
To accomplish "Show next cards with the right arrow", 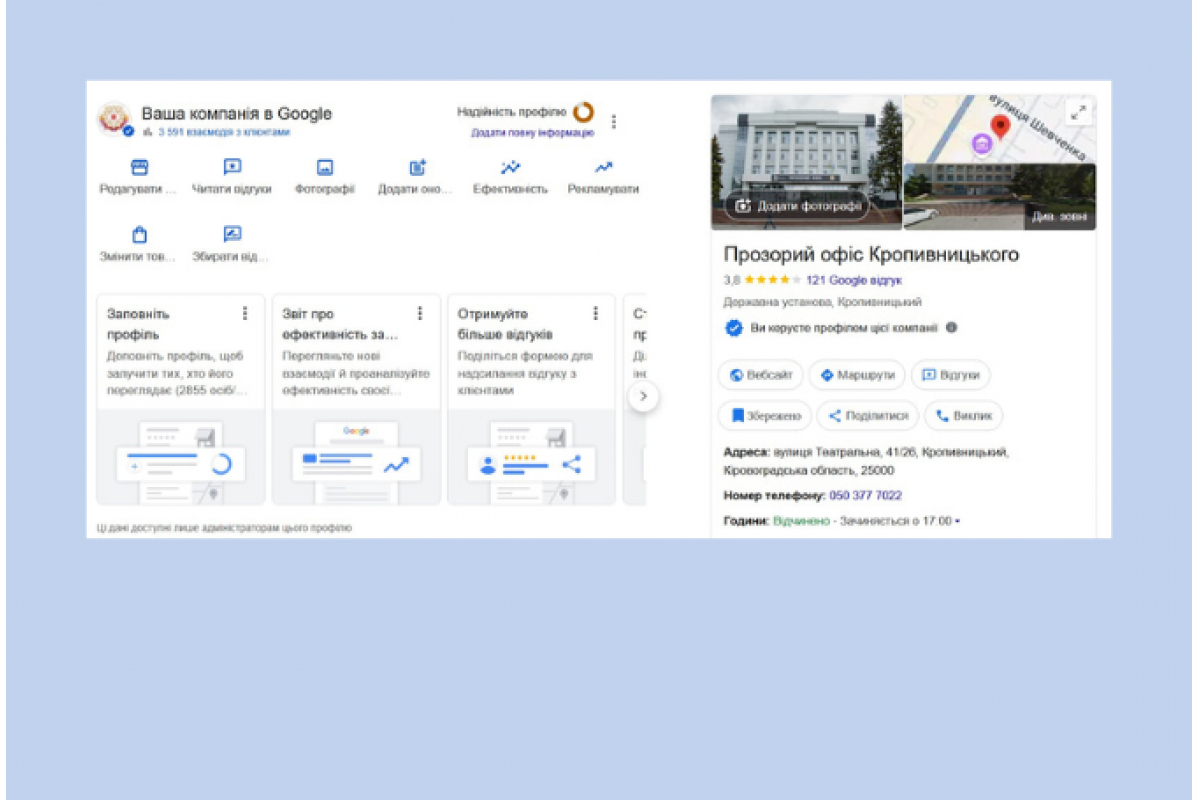I will (x=643, y=396).
